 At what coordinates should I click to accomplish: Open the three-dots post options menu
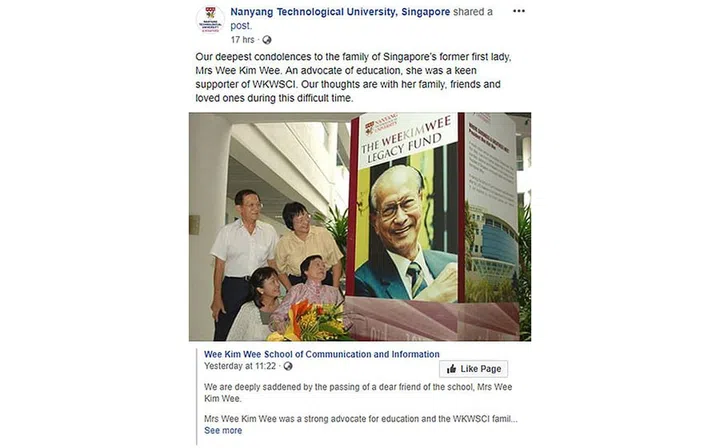(518, 11)
